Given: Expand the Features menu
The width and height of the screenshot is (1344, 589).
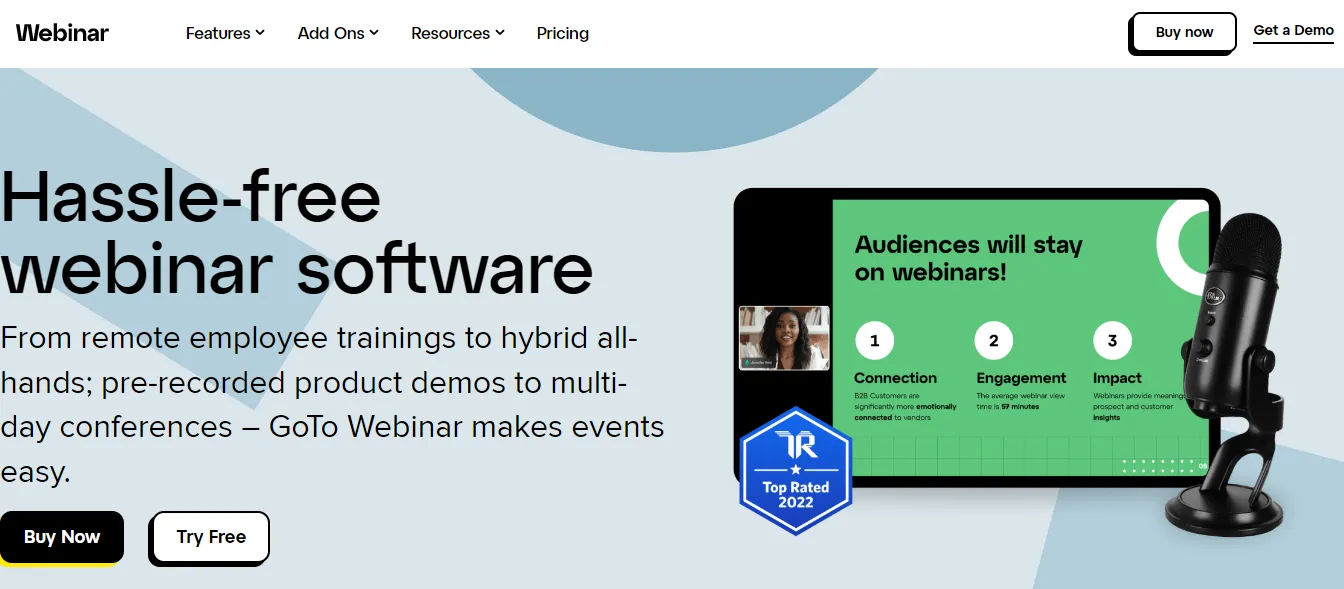Looking at the screenshot, I should [x=225, y=33].
